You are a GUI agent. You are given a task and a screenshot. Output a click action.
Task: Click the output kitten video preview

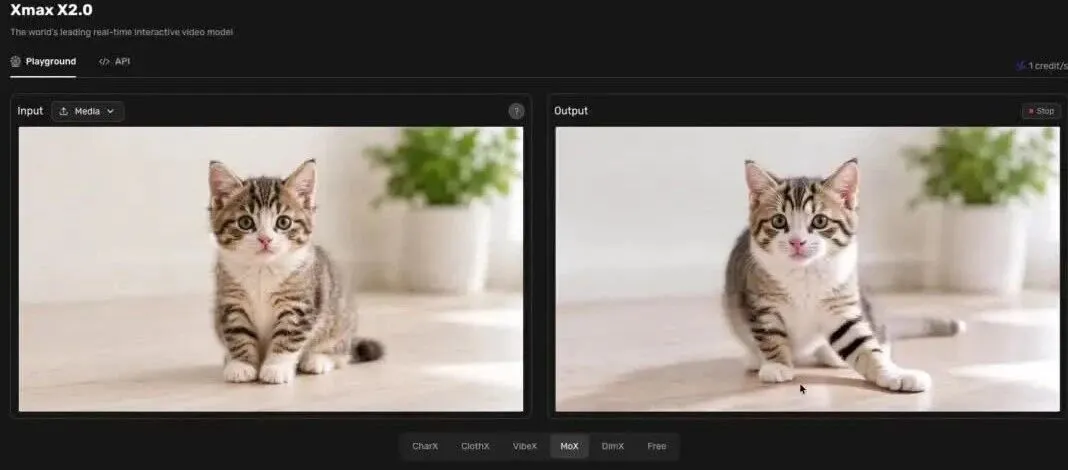tap(808, 269)
